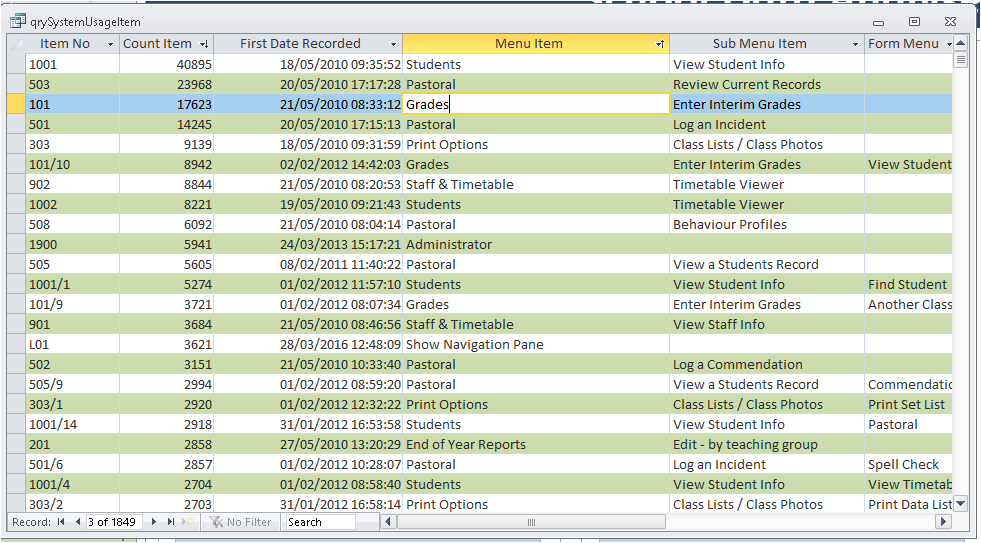The height and width of the screenshot is (543, 981).
Task: Click the 'View Staff Info' cell
Action: point(767,324)
